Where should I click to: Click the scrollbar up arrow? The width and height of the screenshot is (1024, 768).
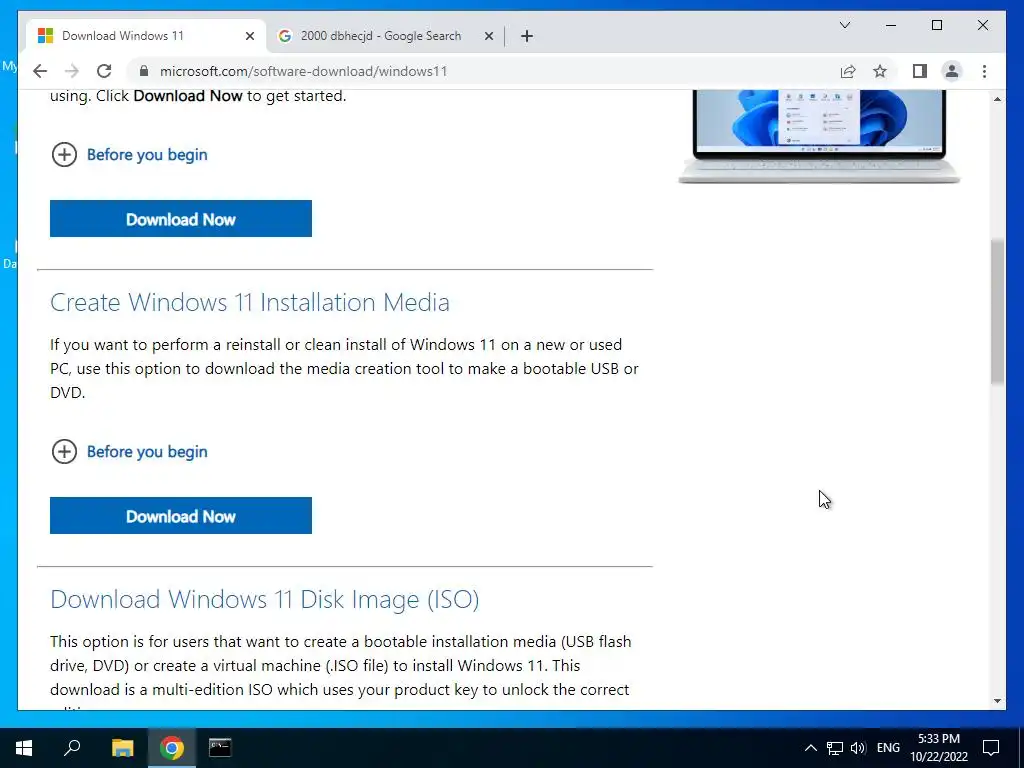tap(997, 99)
